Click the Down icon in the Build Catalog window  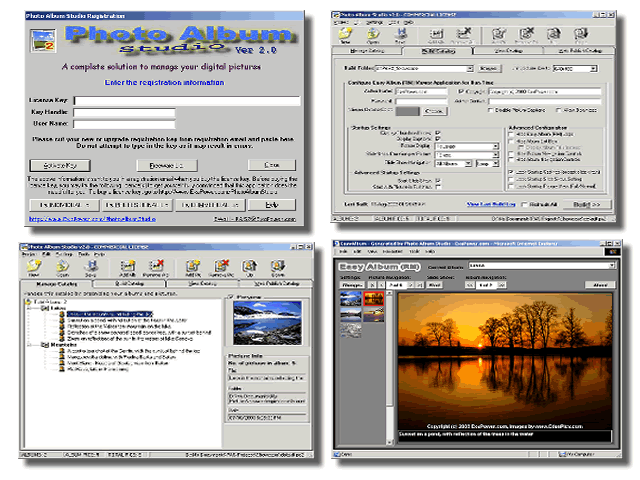tap(581, 34)
